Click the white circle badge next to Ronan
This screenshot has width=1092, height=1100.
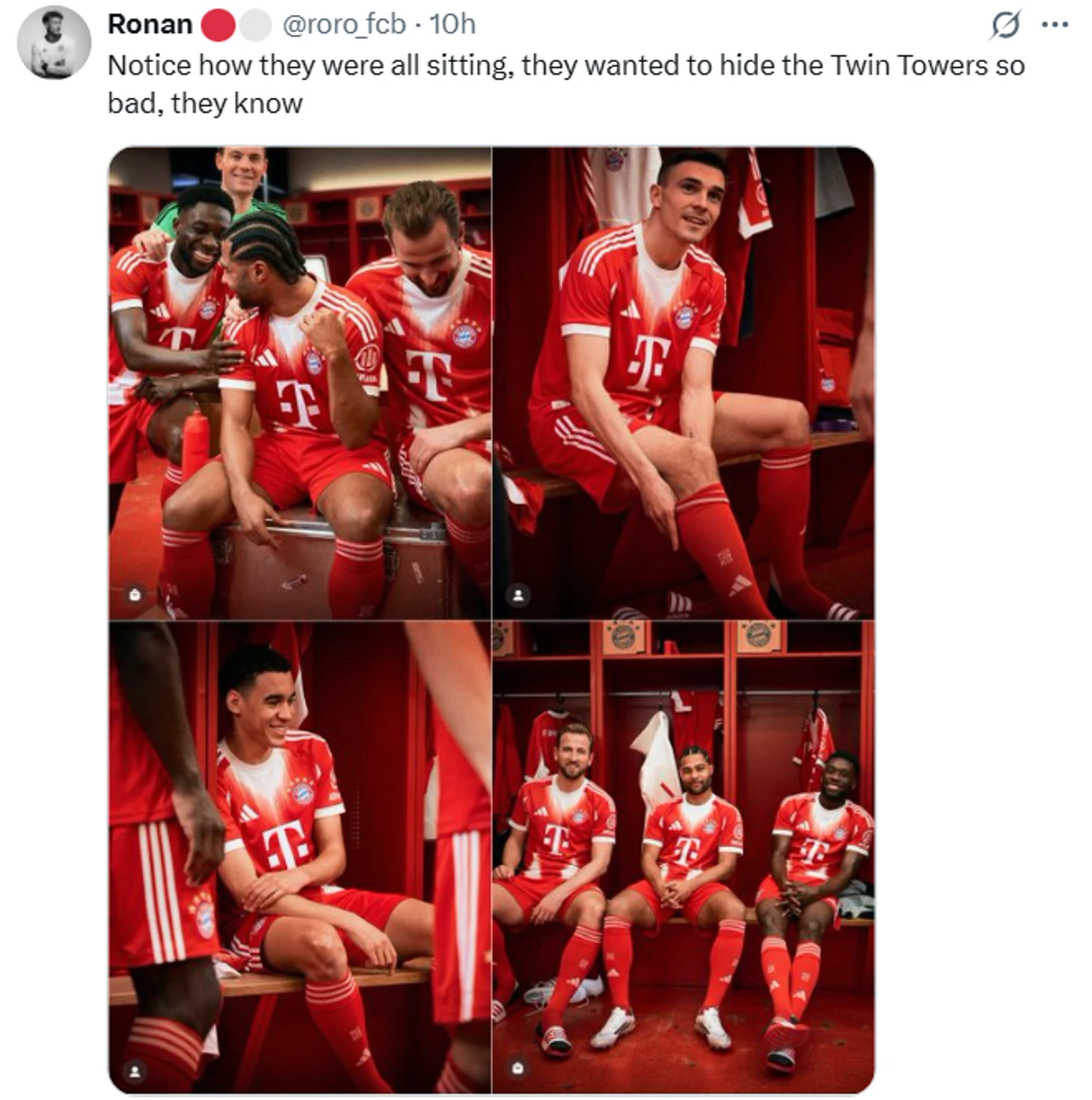255,25
